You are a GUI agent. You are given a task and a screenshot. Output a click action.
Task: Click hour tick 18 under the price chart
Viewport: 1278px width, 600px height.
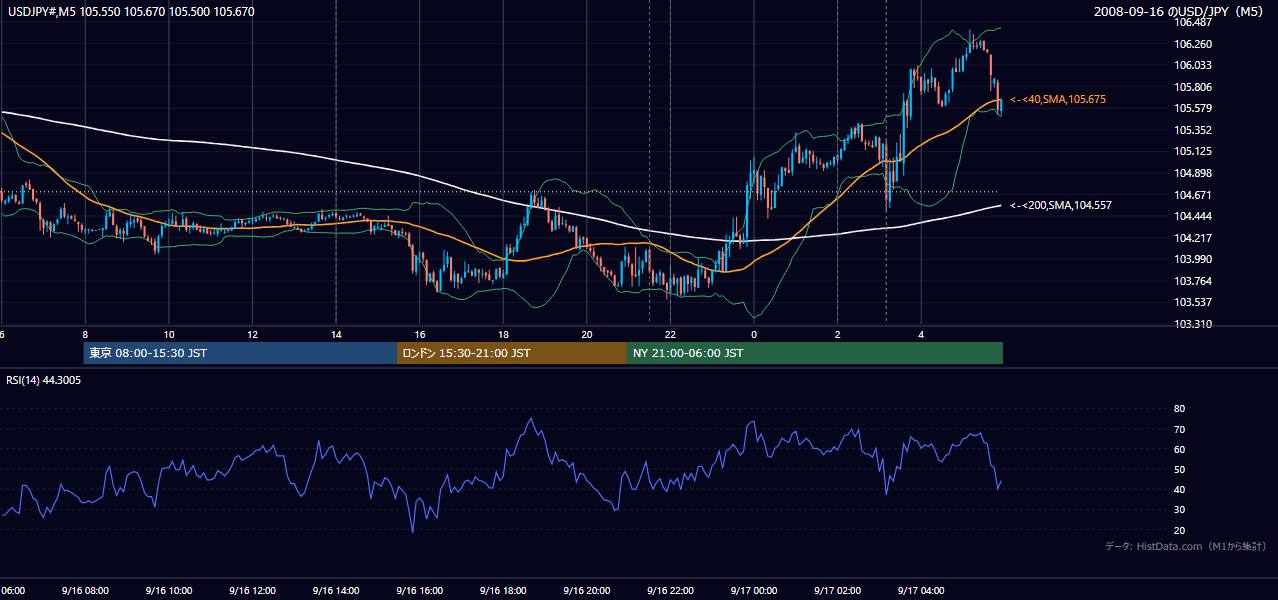pos(503,335)
